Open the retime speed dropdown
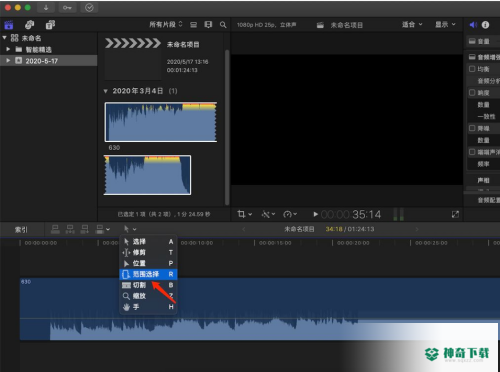 290,214
